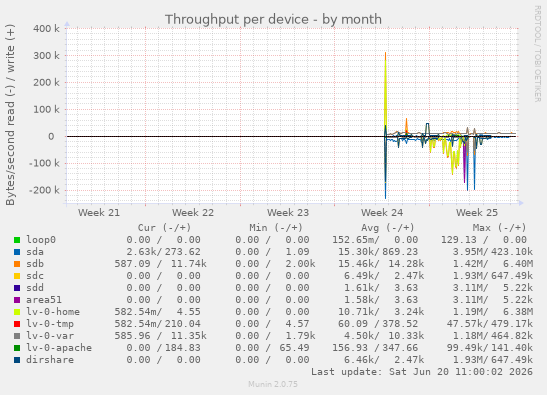Click the dirshare navy legend swatch
547x395 pixels.
[17, 360]
